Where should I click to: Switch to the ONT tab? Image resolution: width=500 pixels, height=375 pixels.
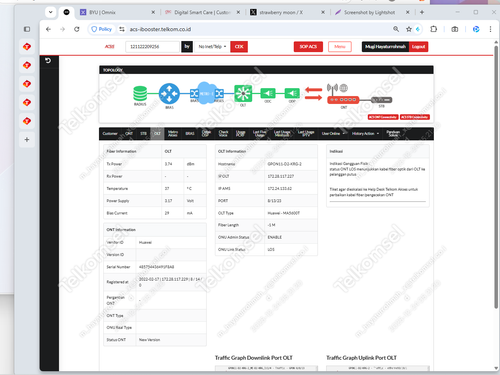(129, 134)
